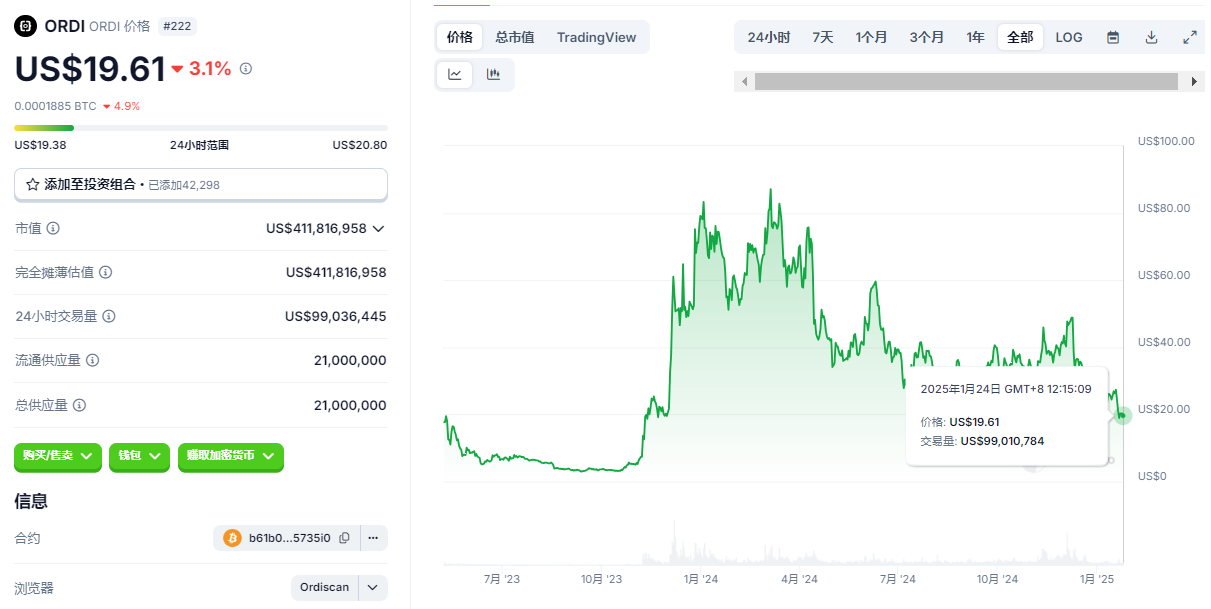Expand the chart to fullscreen
This screenshot has height=609, width=1211.
pyautogui.click(x=1190, y=37)
